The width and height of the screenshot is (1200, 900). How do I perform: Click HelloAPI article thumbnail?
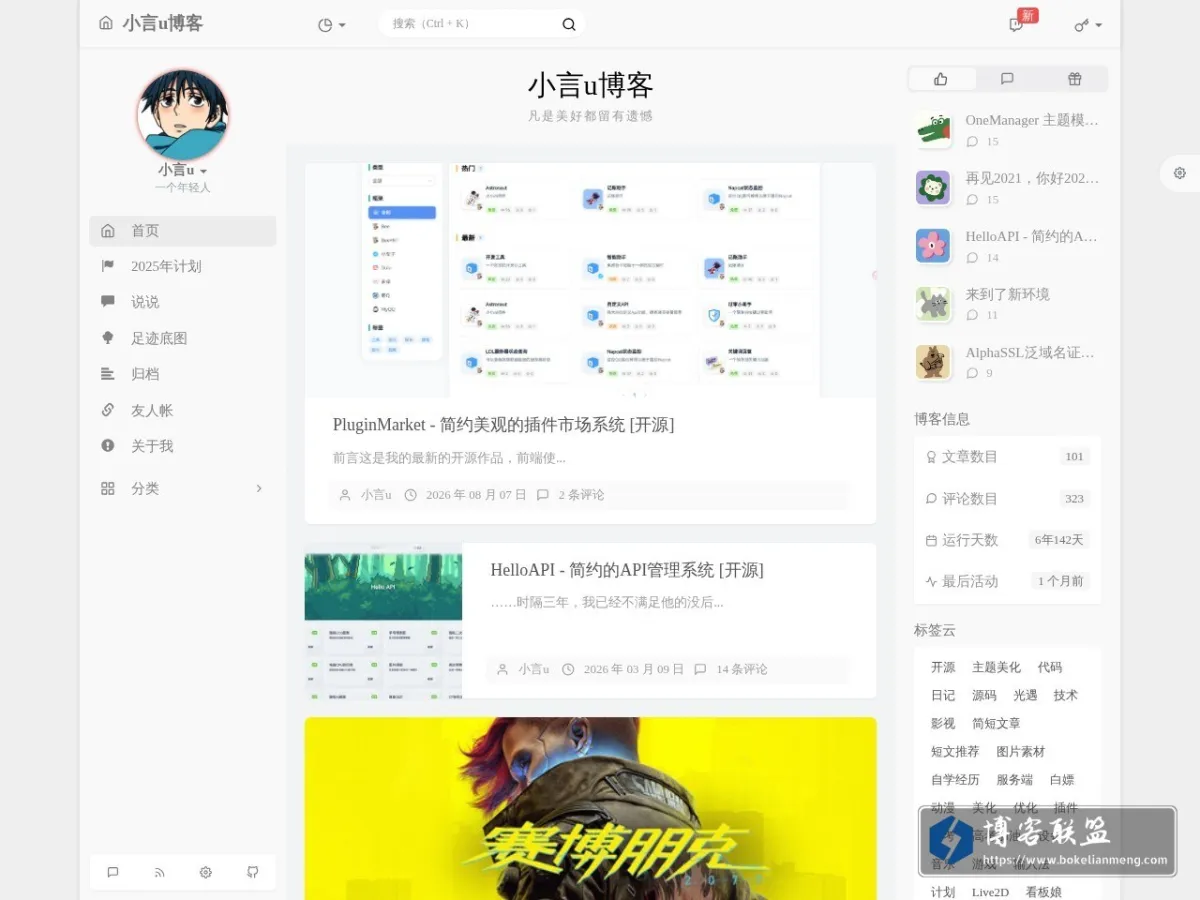(x=383, y=620)
